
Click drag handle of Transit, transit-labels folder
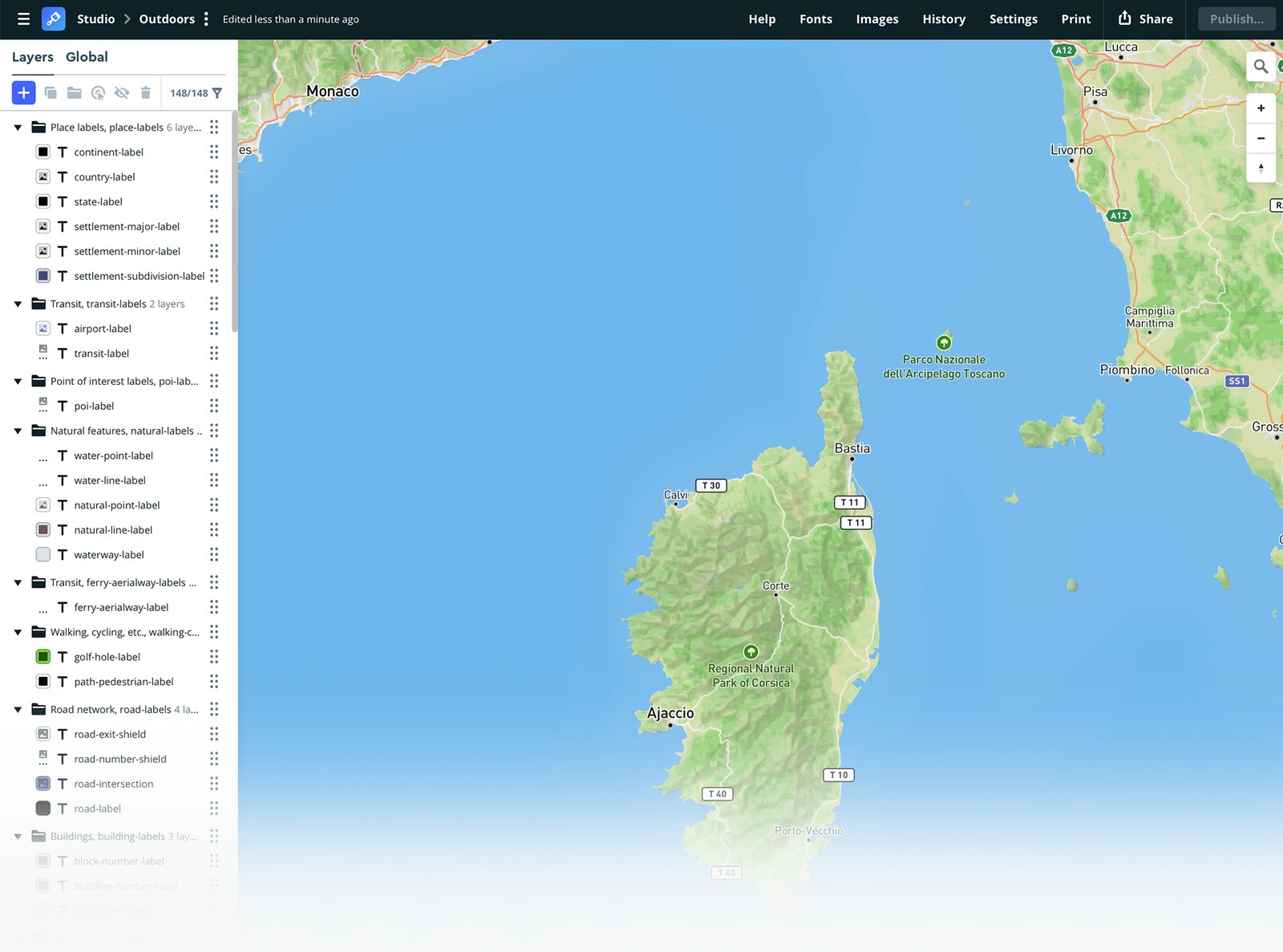pyautogui.click(x=214, y=303)
